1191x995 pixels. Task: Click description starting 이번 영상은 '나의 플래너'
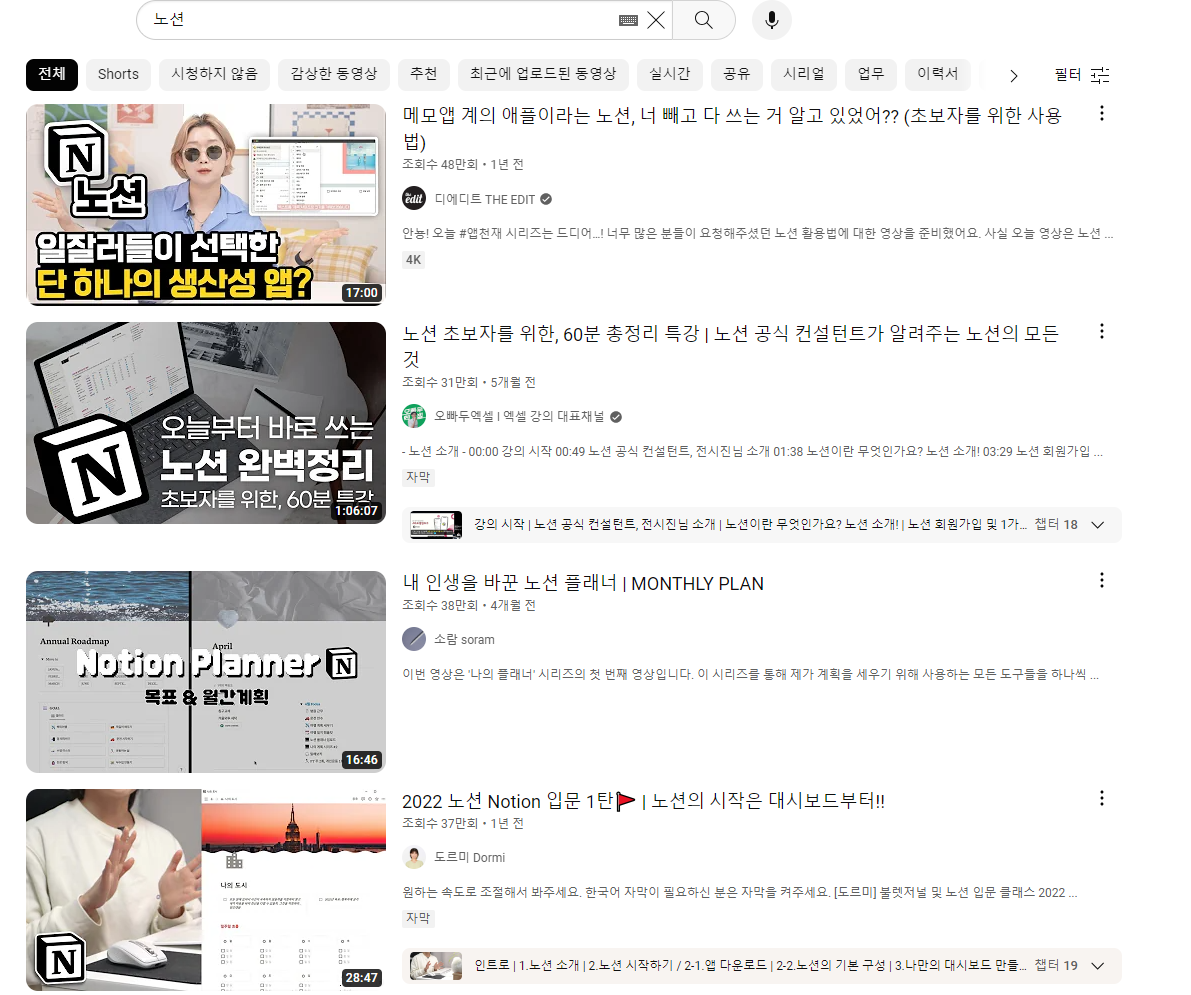(750, 674)
